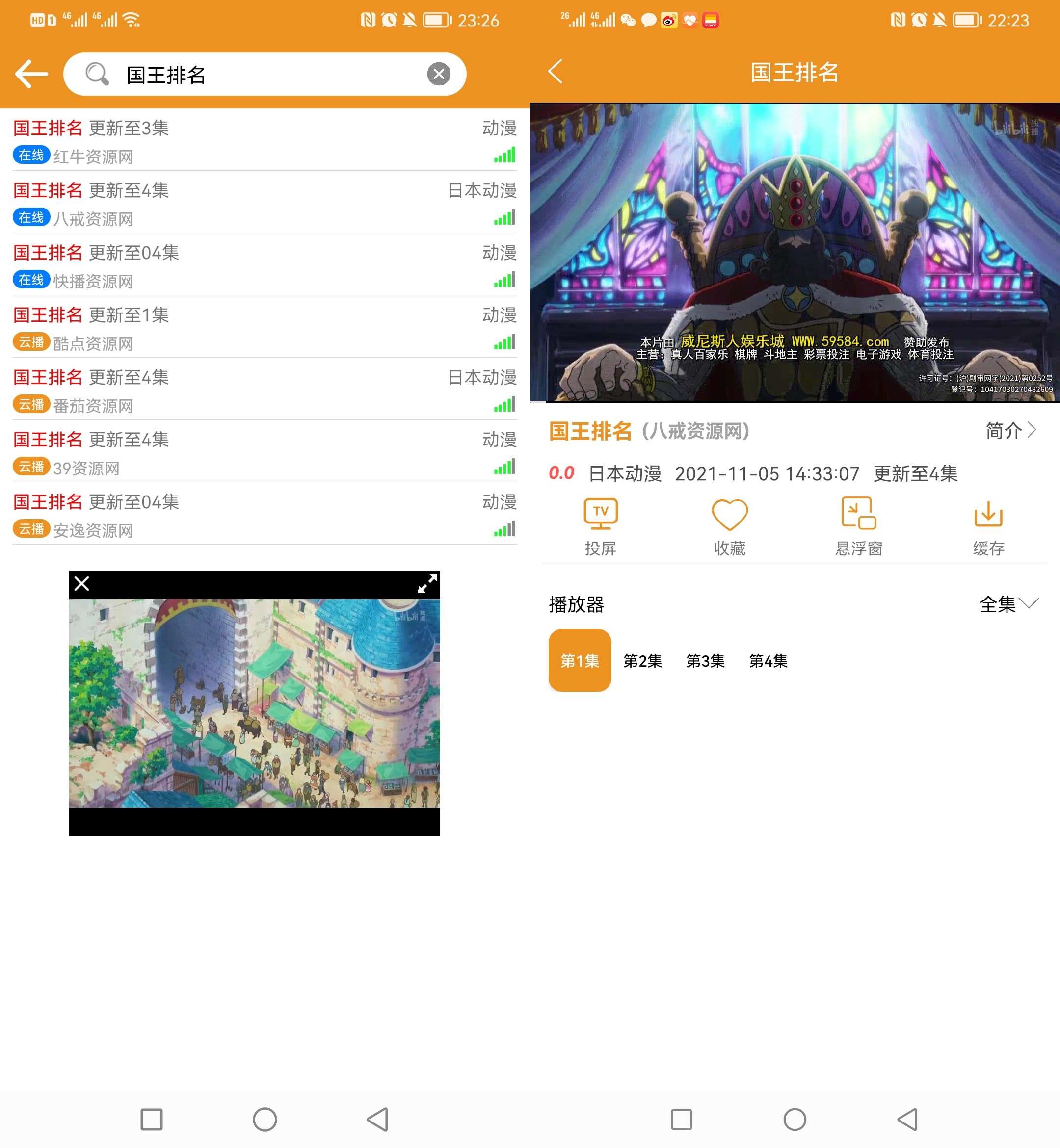Tap 云播 badge on 39资源网 row

tap(31, 467)
